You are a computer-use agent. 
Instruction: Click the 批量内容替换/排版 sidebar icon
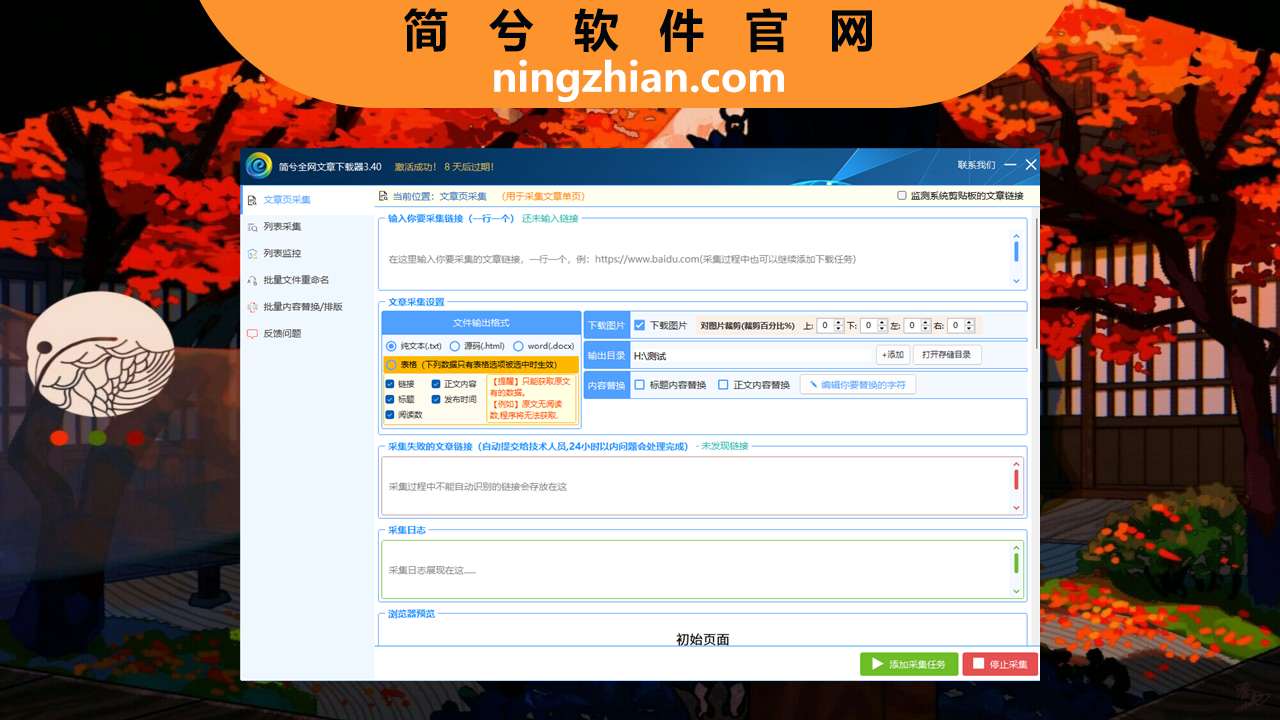click(252, 307)
